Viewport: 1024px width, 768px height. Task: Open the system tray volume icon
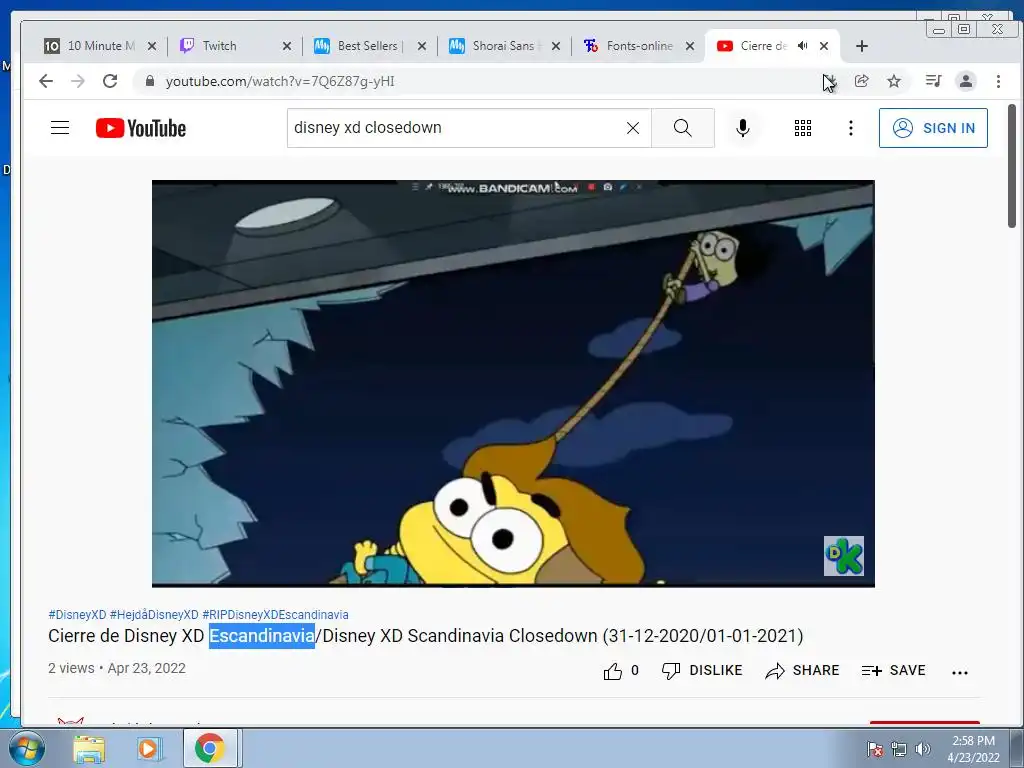(x=923, y=749)
